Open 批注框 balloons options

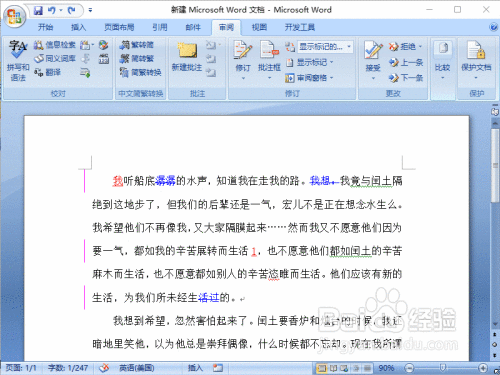click(x=269, y=60)
